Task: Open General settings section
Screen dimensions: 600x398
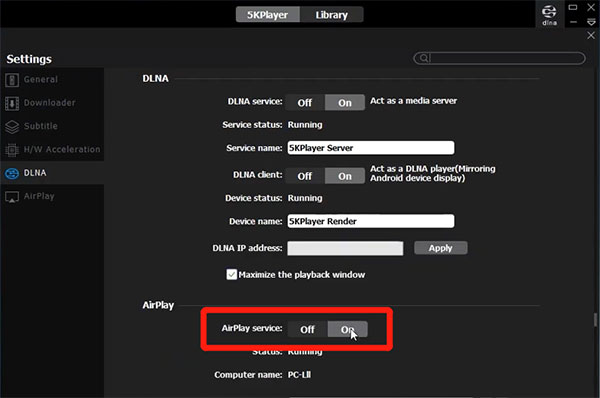Action: pyautogui.click(x=52, y=80)
